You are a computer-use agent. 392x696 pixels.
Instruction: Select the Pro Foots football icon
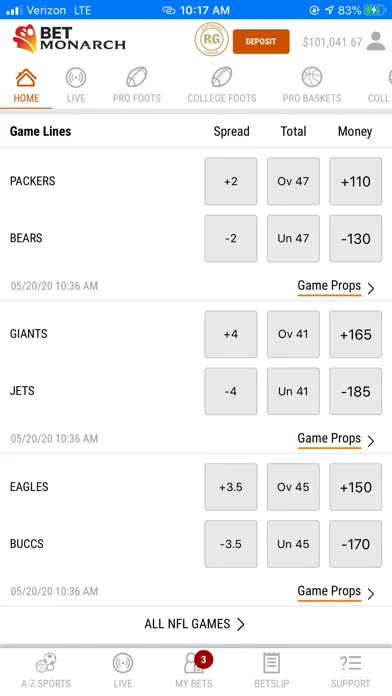(x=137, y=78)
